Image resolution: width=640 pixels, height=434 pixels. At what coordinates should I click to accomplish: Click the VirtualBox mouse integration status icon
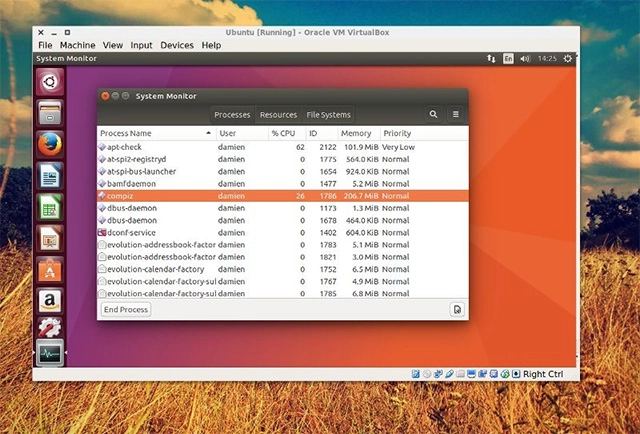505,374
